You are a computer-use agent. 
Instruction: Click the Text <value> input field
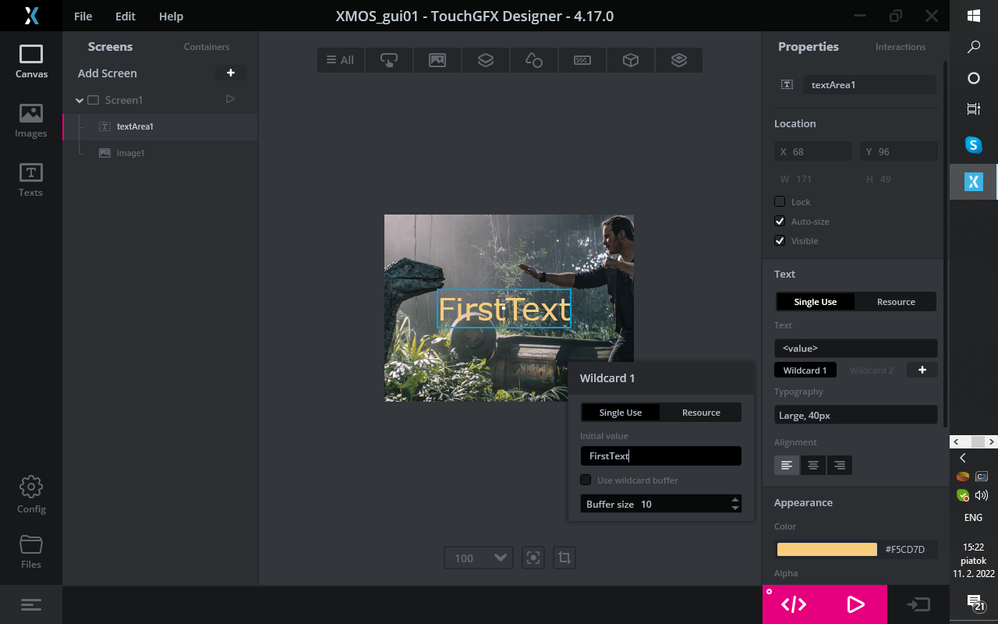(855, 348)
